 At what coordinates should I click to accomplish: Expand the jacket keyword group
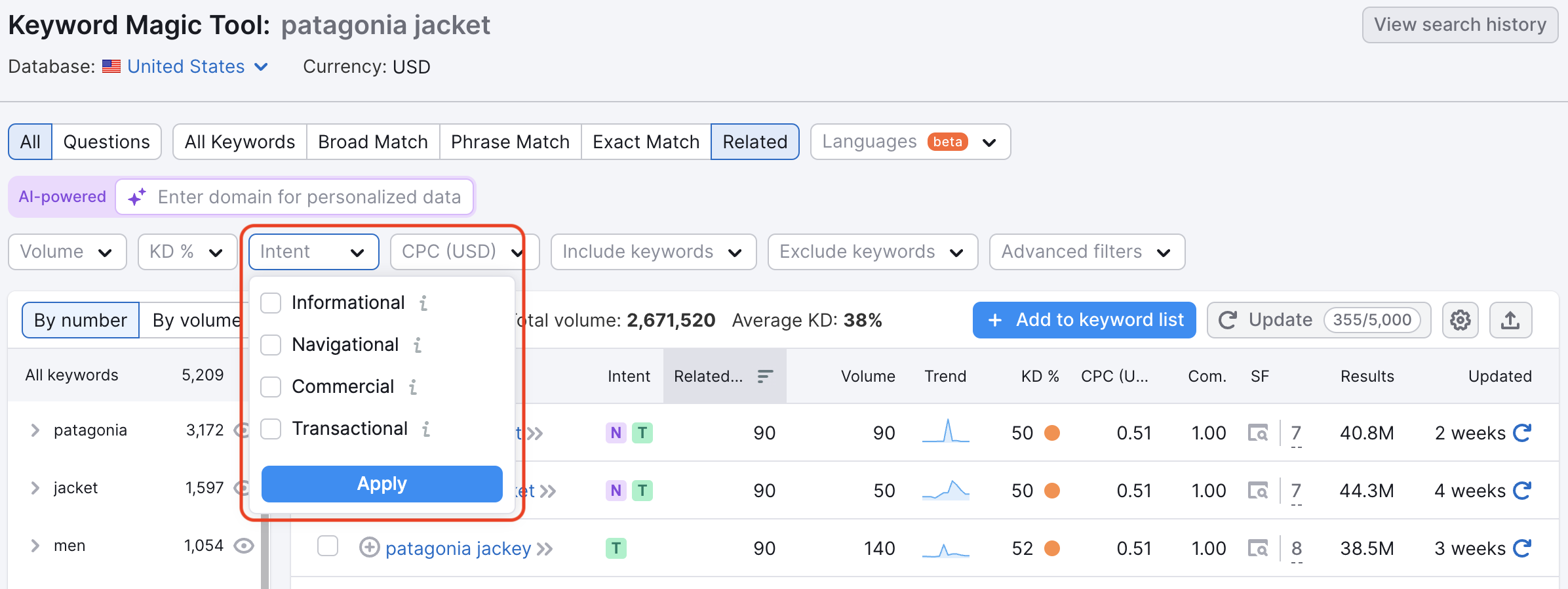click(35, 488)
